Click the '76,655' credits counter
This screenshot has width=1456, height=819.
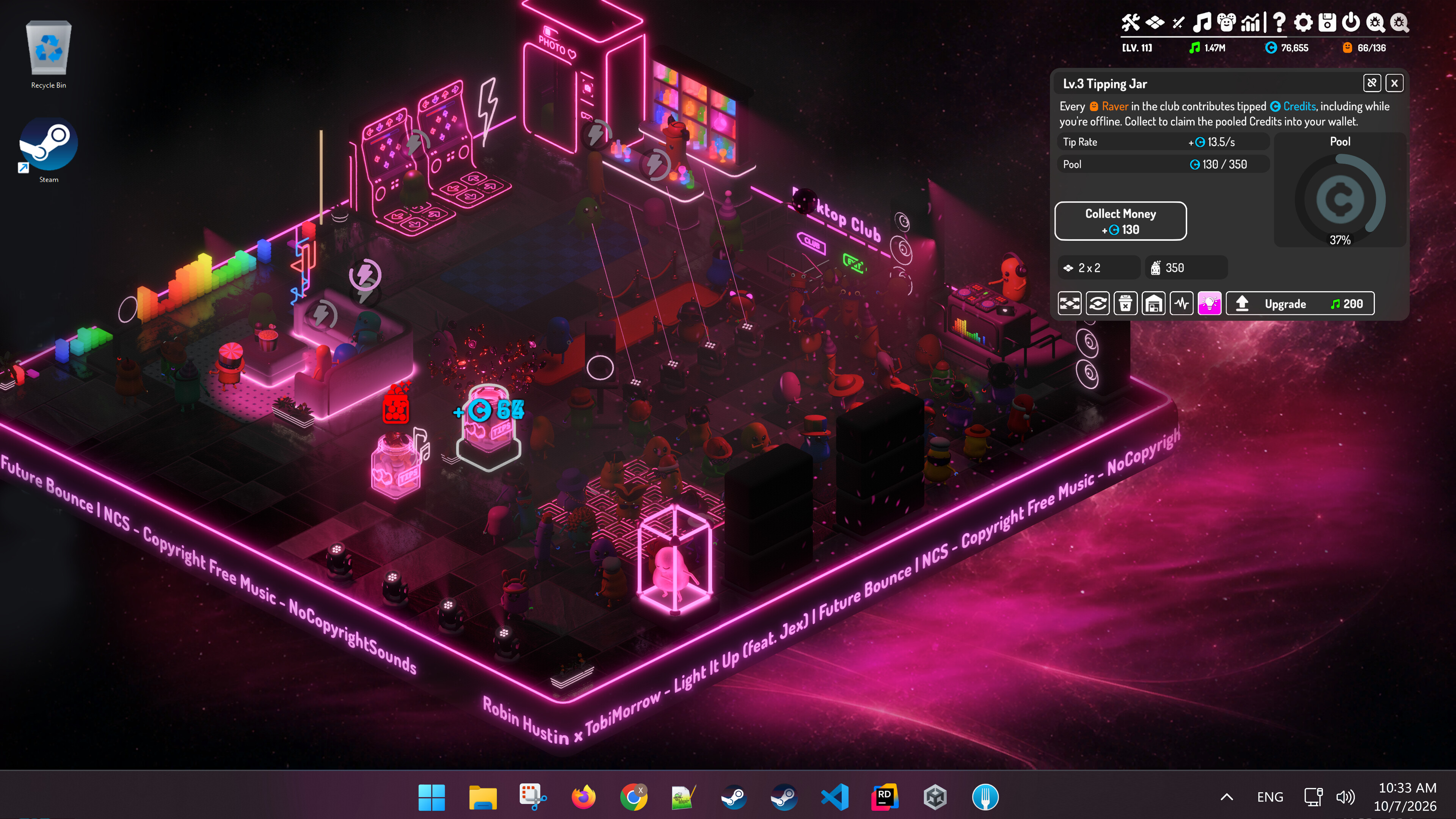[x=1287, y=48]
